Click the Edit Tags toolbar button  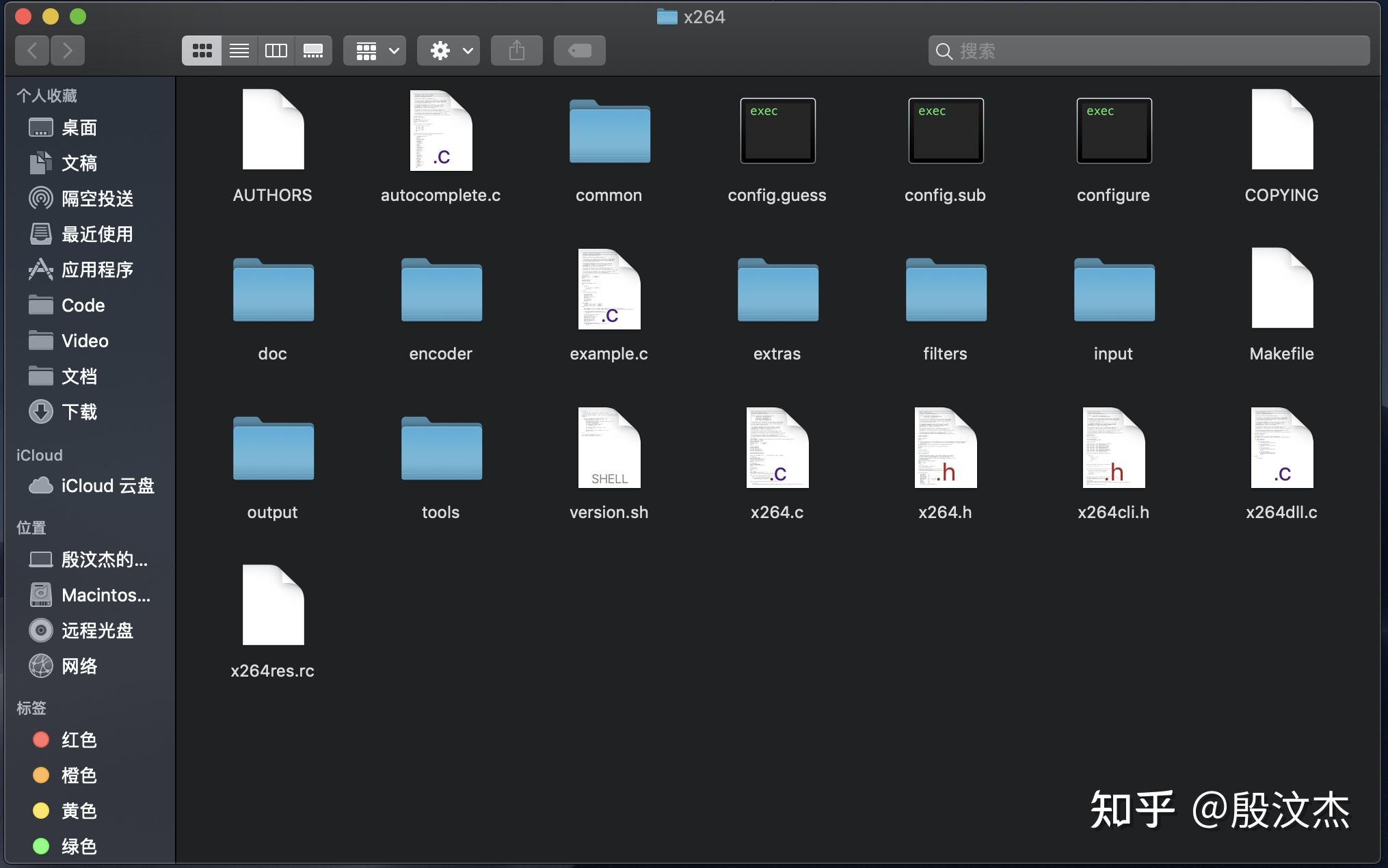(x=579, y=51)
